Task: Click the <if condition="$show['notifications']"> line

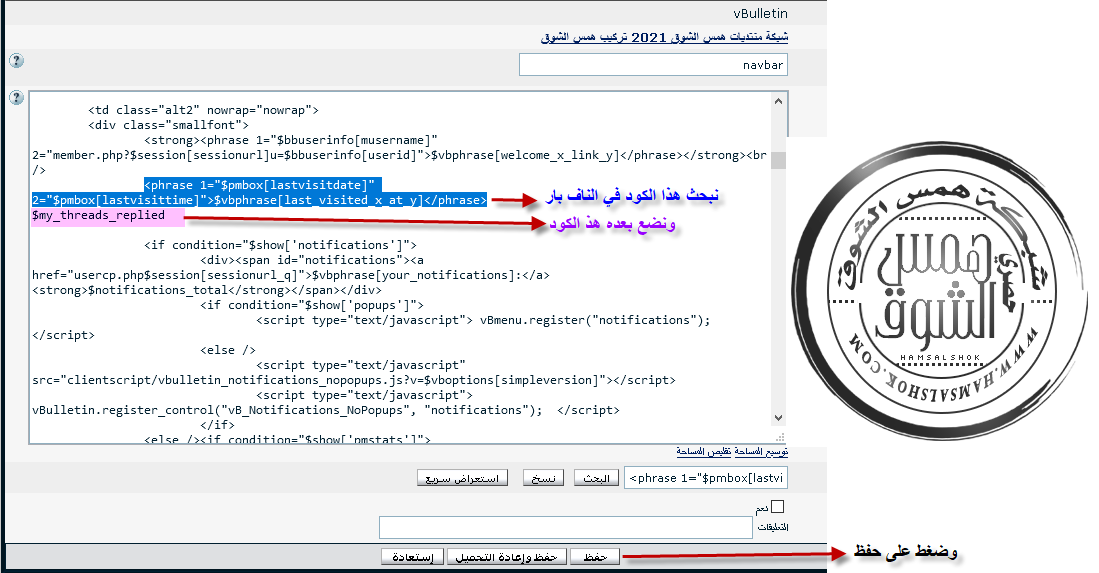Action: 280,244
